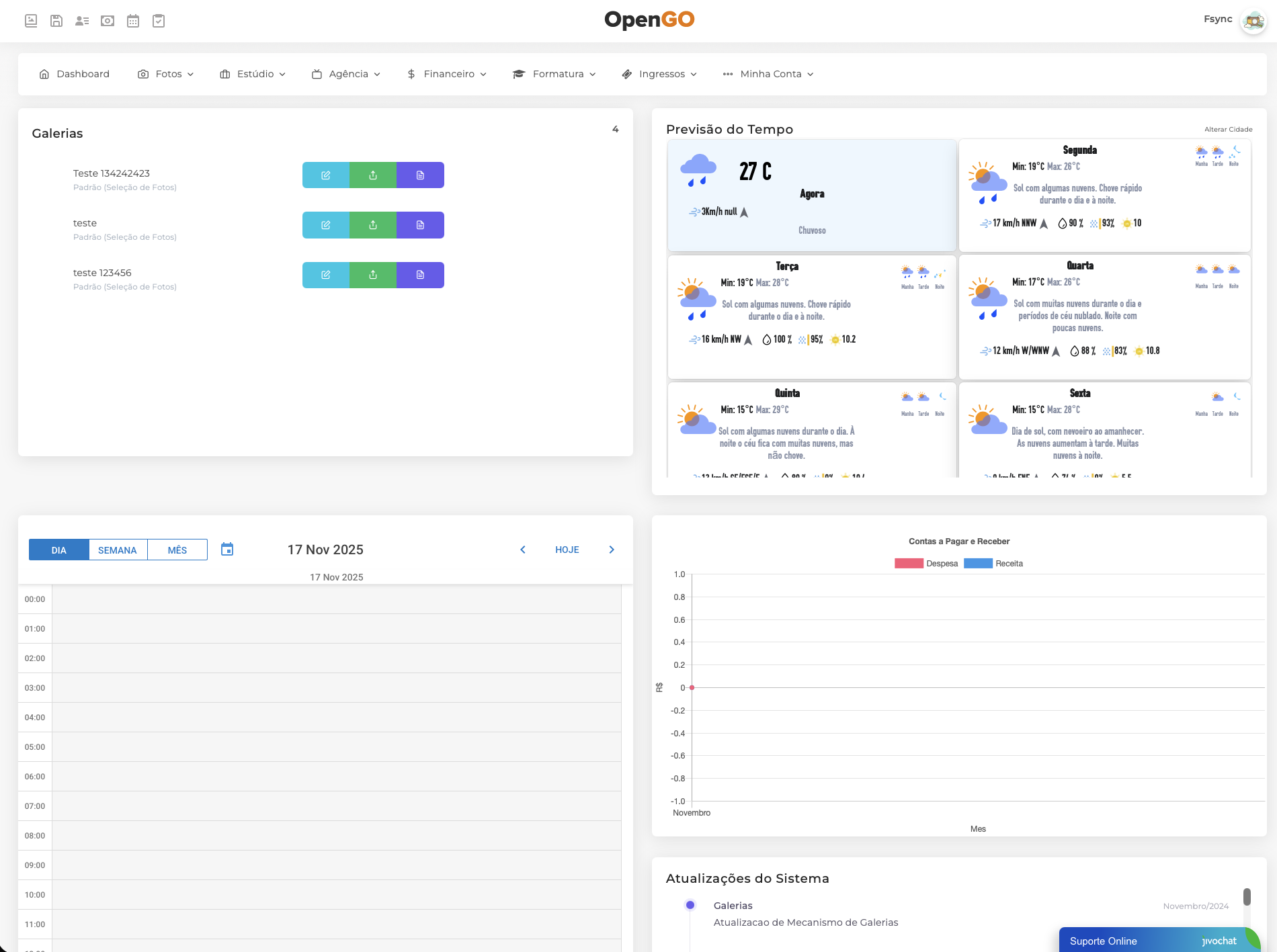Image resolution: width=1277 pixels, height=952 pixels.
Task: Expand the Financeiro dropdown menu
Action: pyautogui.click(x=447, y=74)
